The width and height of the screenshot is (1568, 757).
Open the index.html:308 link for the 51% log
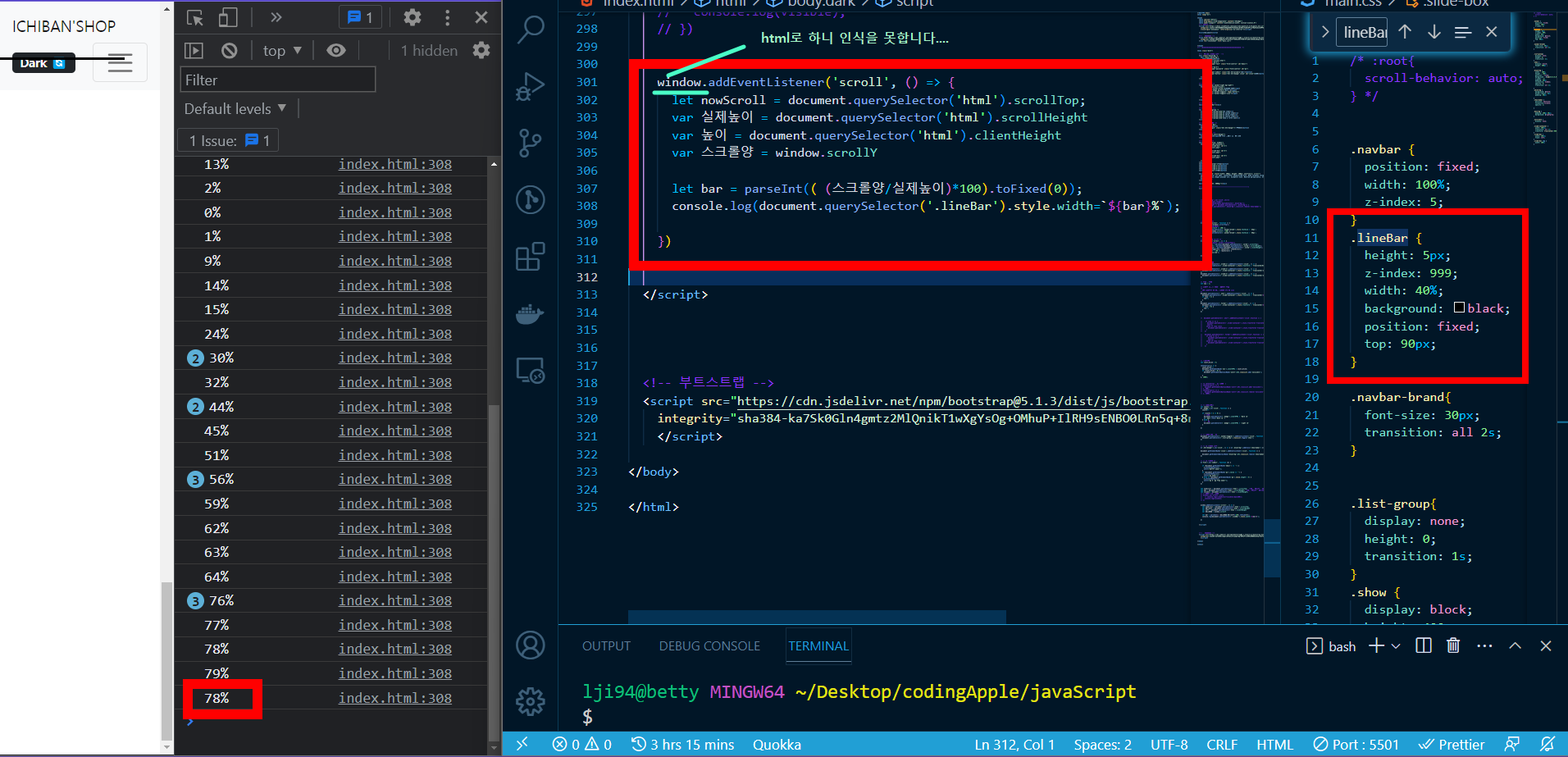(395, 455)
